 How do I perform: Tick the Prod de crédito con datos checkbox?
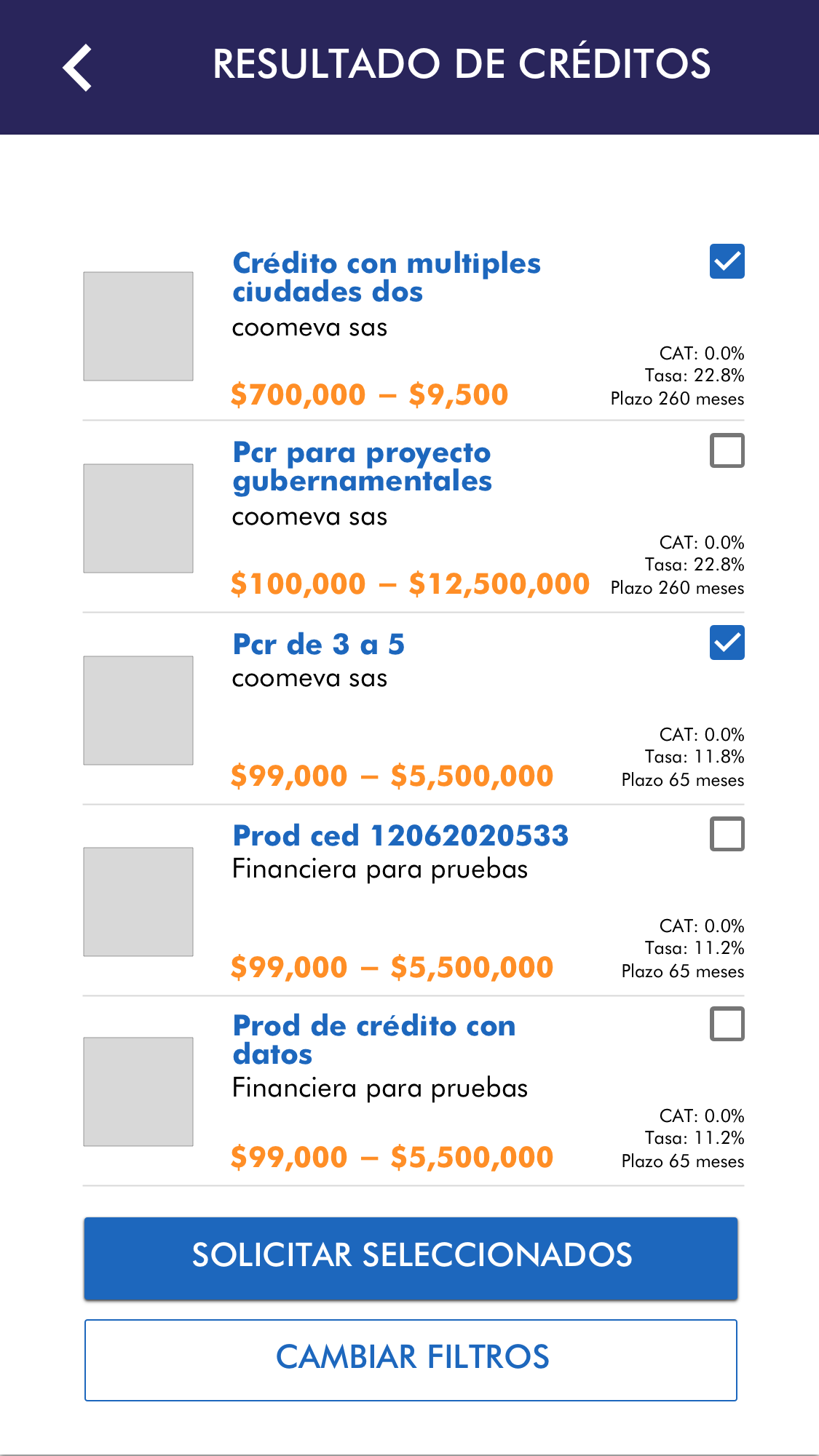point(727,1024)
